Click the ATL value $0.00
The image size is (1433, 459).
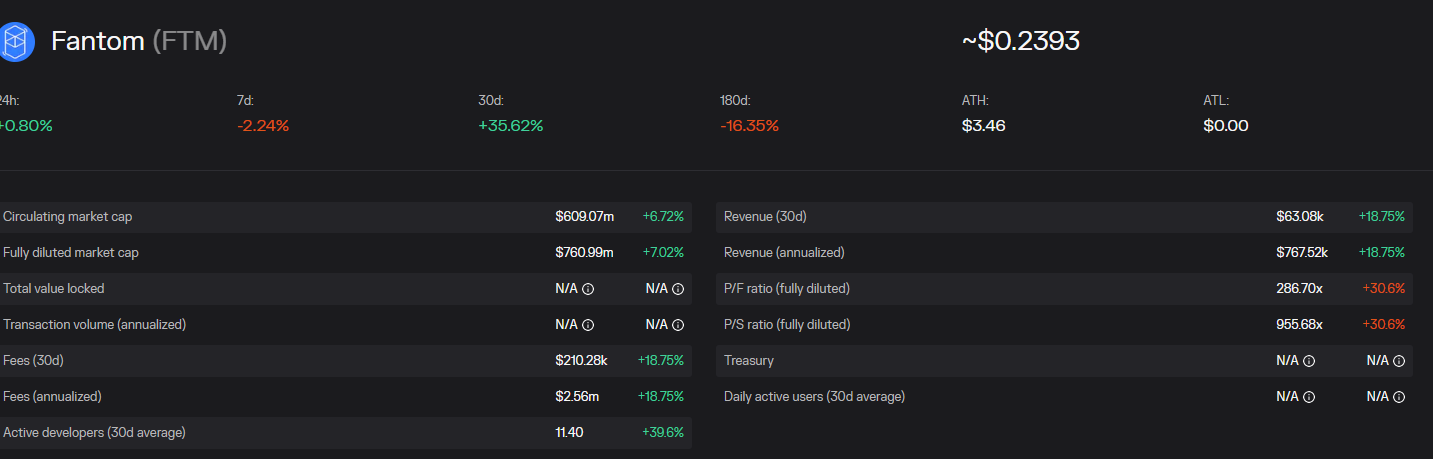click(x=1226, y=126)
